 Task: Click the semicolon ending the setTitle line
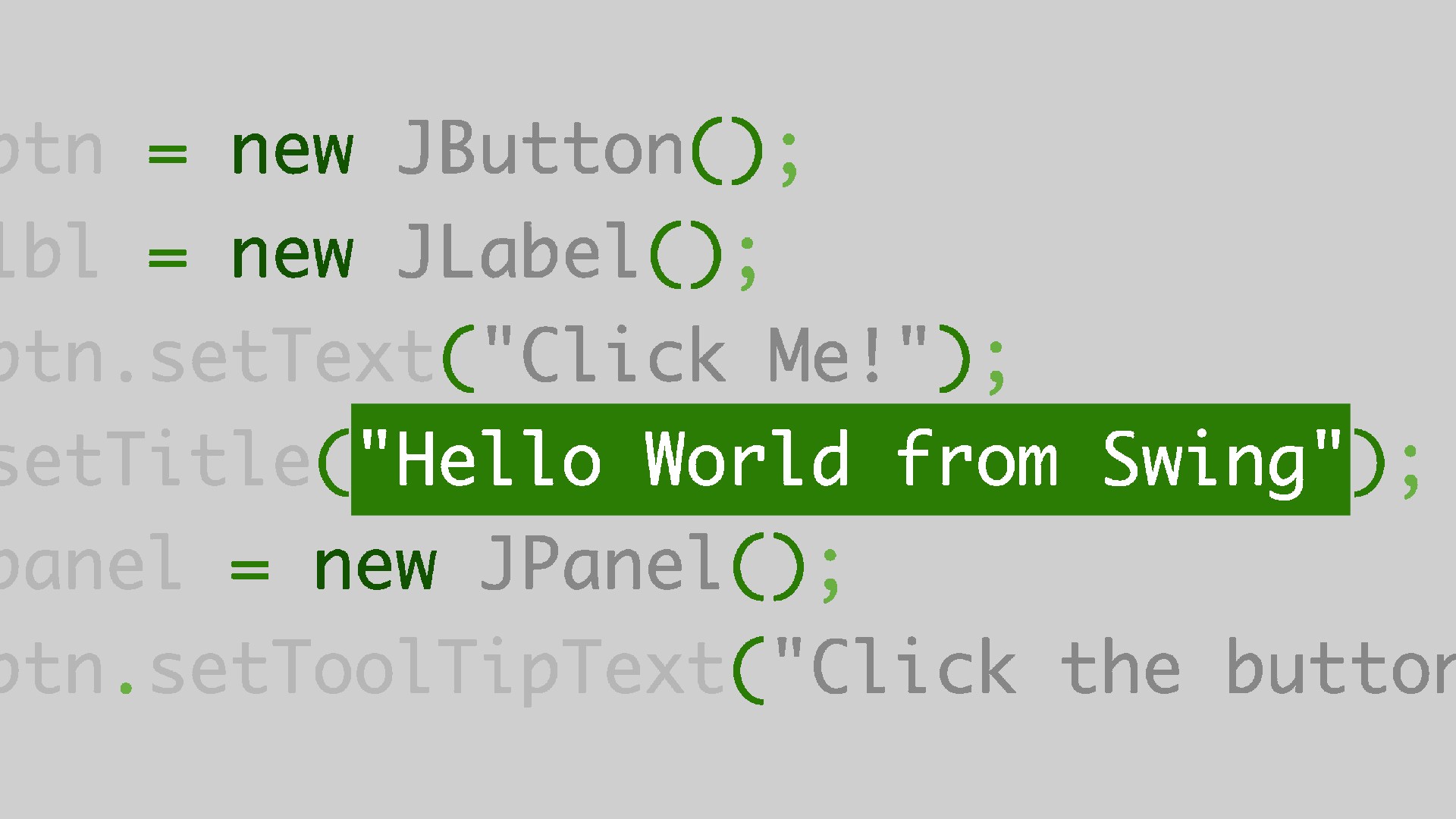[1411, 471]
